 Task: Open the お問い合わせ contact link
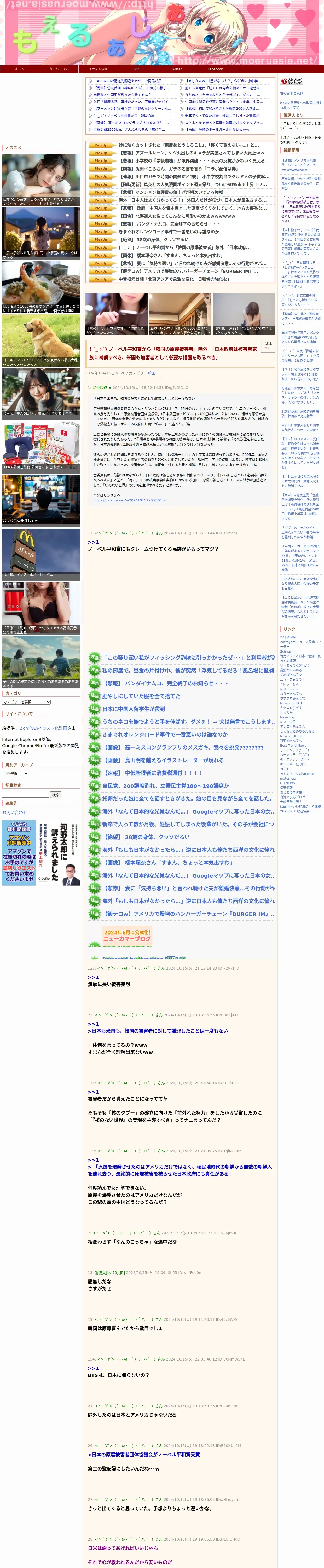pos(15,812)
